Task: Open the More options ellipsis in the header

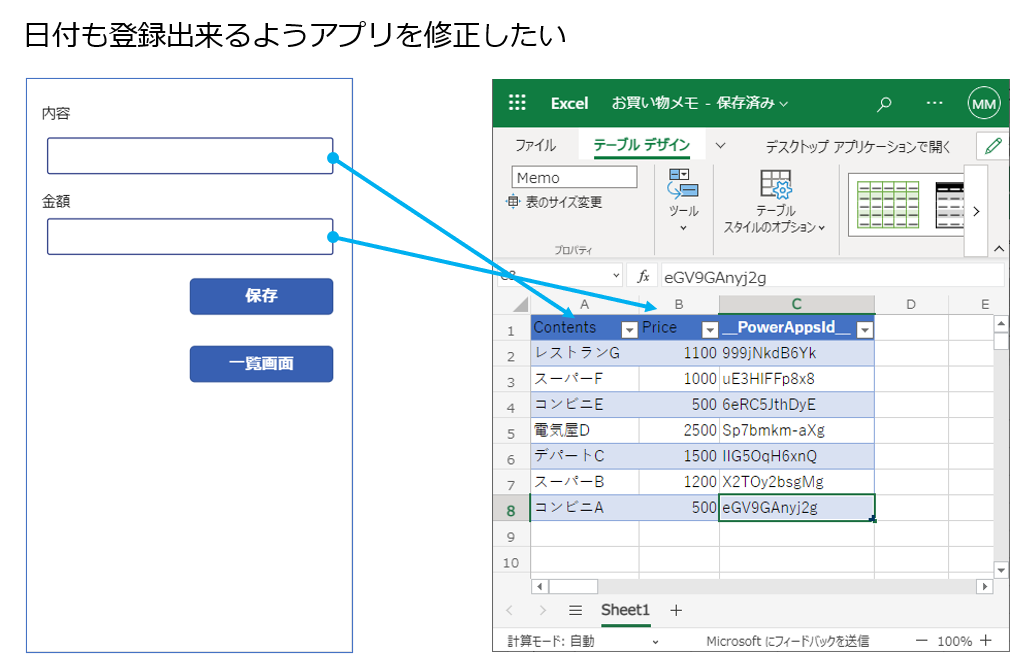Action: pos(934,103)
